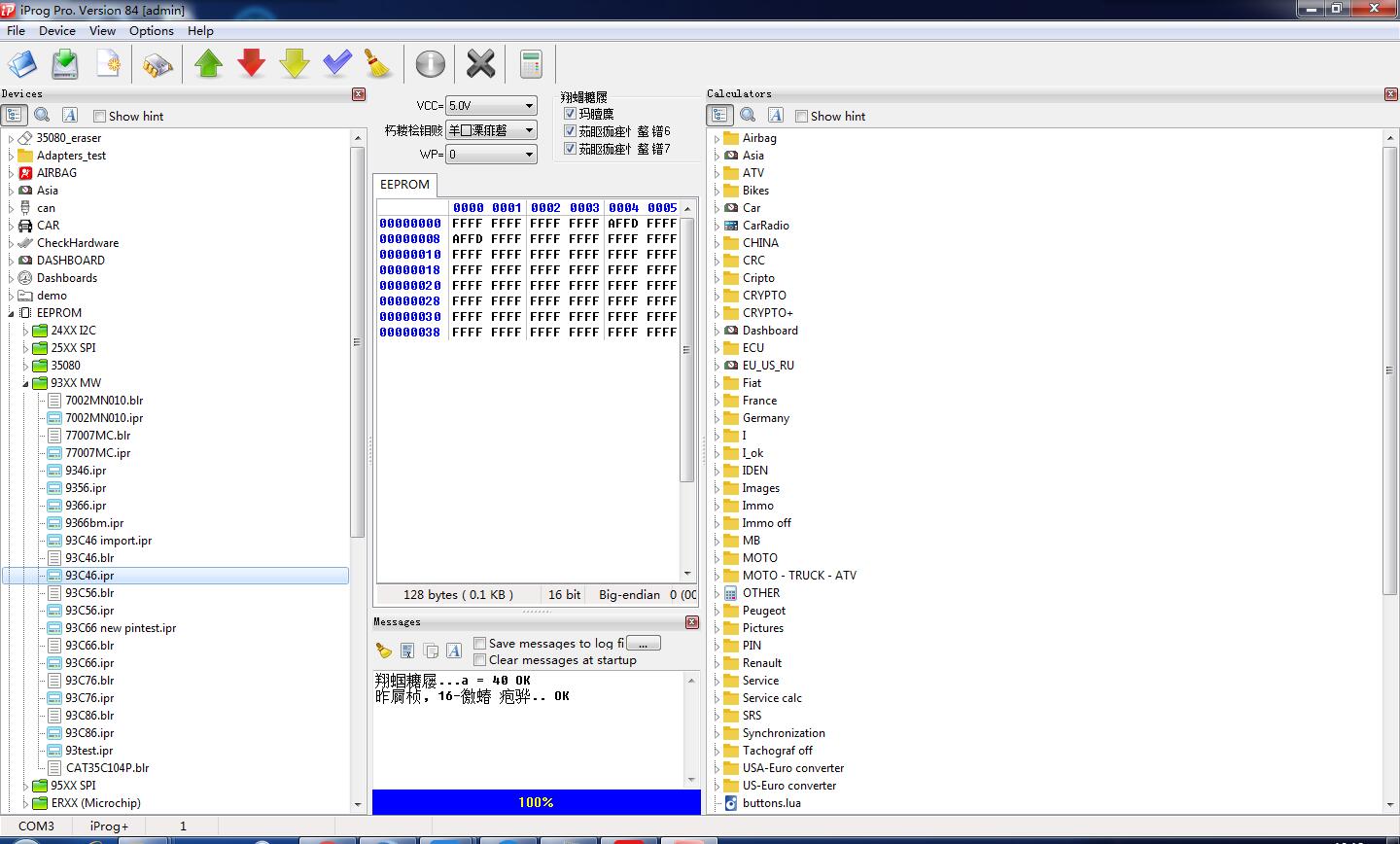This screenshot has width=1400, height=844.
Task: Enable Show hint in Devices panel
Action: point(99,116)
